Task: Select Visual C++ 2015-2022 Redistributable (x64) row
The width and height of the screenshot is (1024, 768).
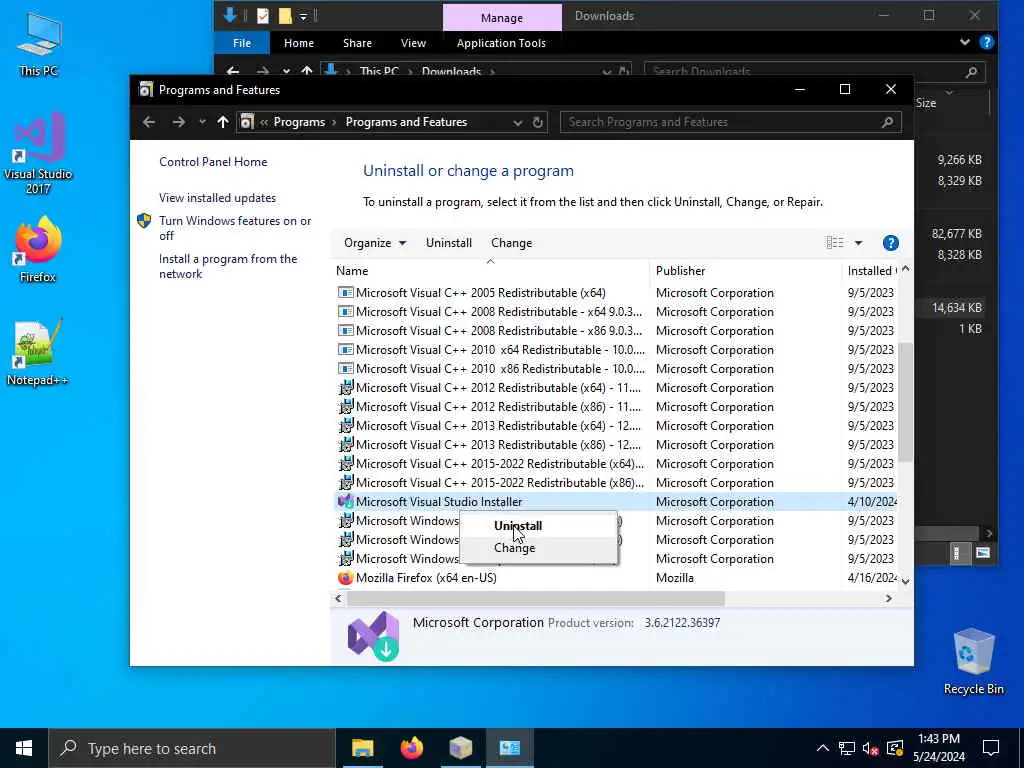Action: pyautogui.click(x=615, y=464)
